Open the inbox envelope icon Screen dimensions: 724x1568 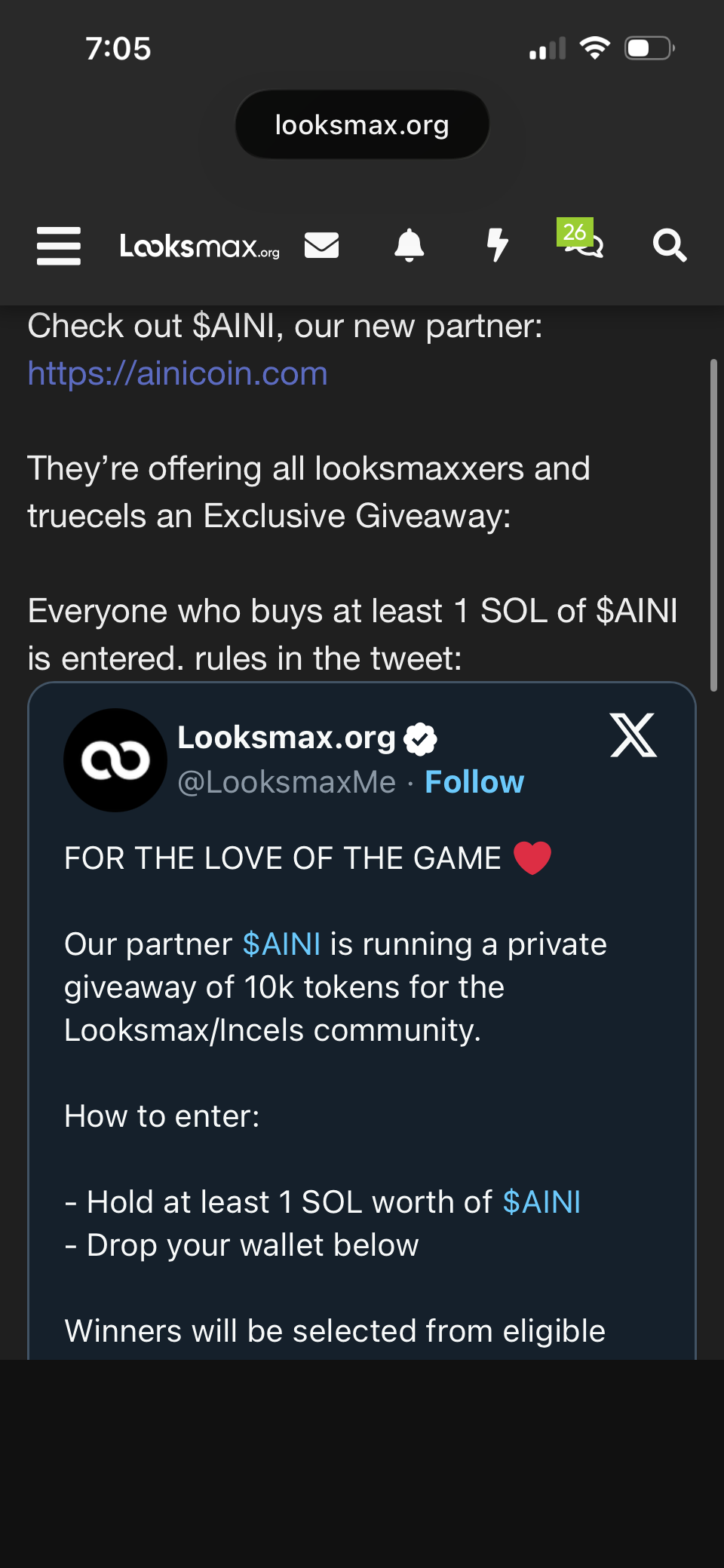point(321,245)
